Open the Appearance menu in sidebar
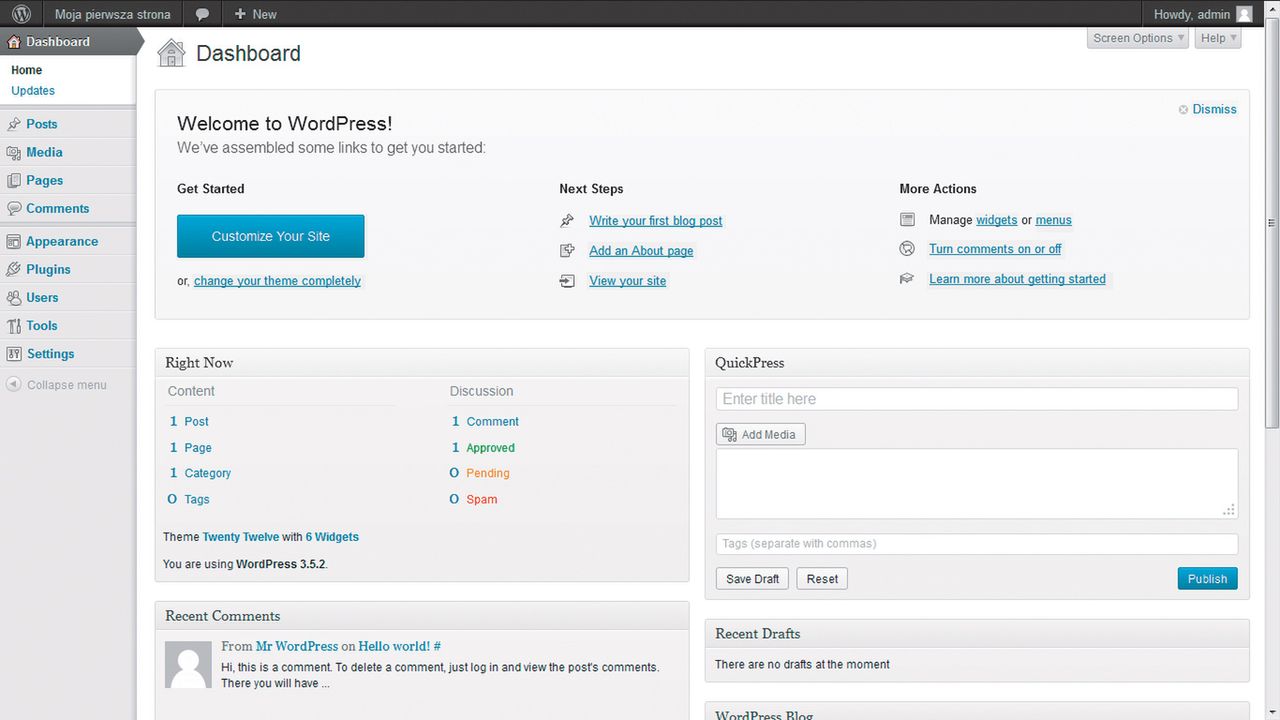 (x=68, y=241)
